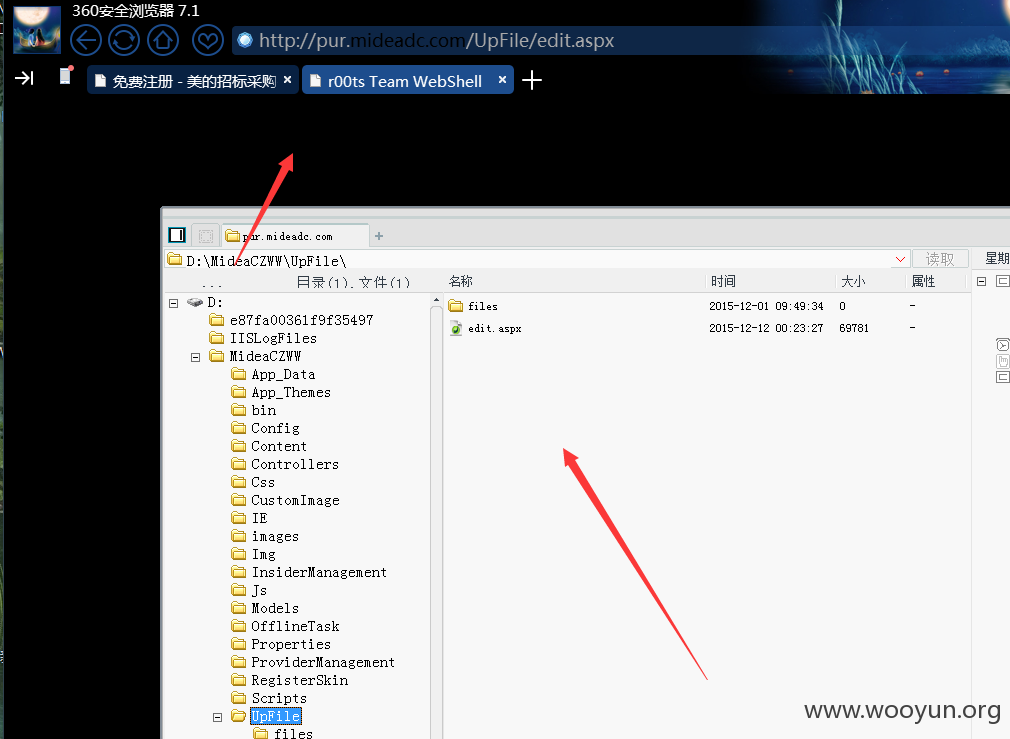Open a new browser tab with plus
1010x739 pixels.
point(531,81)
